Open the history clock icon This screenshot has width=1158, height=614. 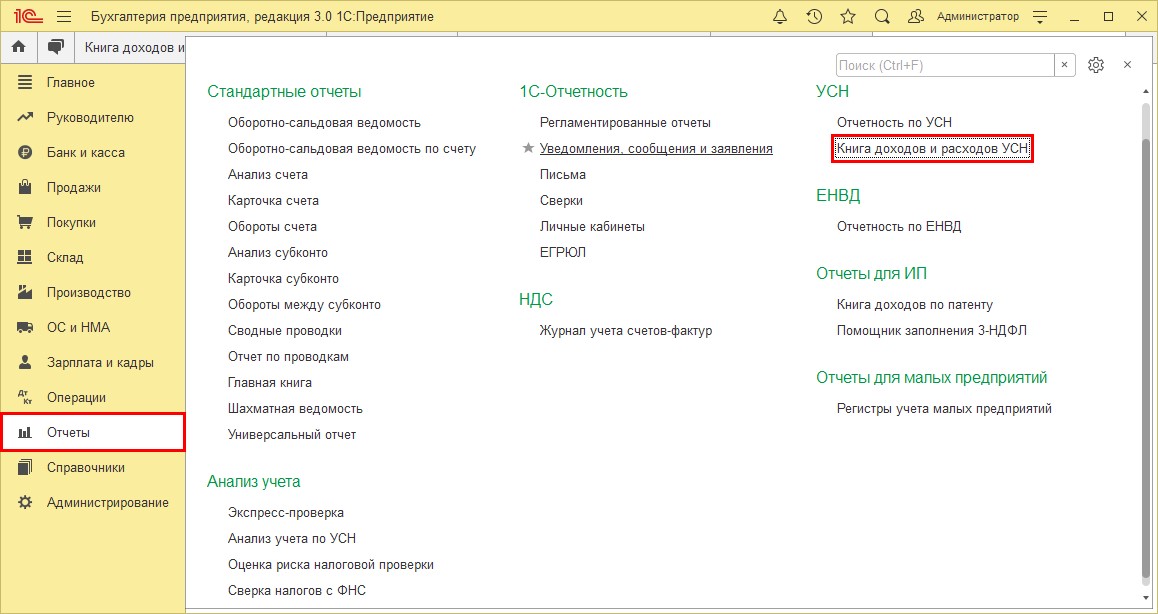(x=815, y=16)
